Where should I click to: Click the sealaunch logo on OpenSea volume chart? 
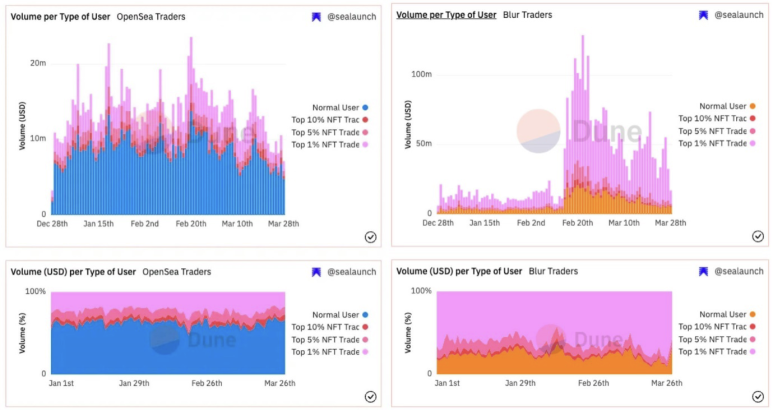pyautogui.click(x=316, y=17)
